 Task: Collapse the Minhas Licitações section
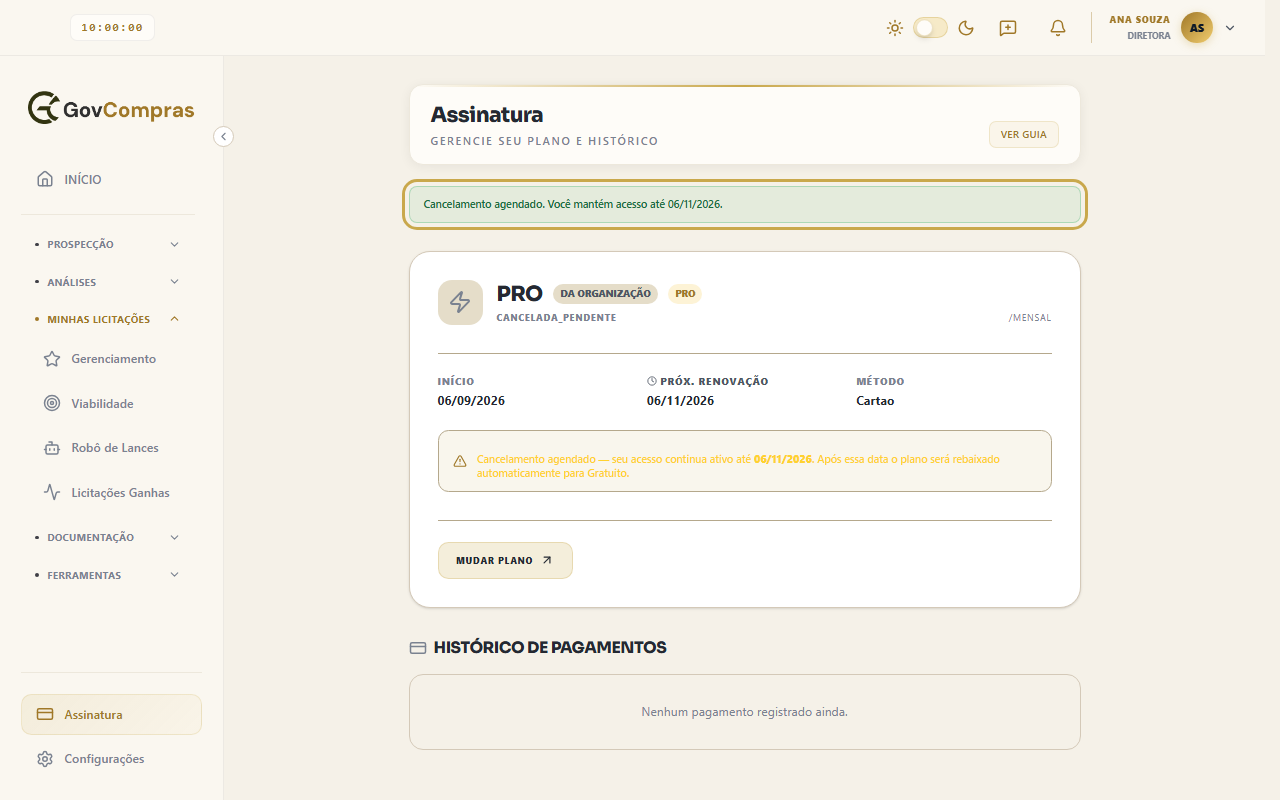(x=107, y=319)
